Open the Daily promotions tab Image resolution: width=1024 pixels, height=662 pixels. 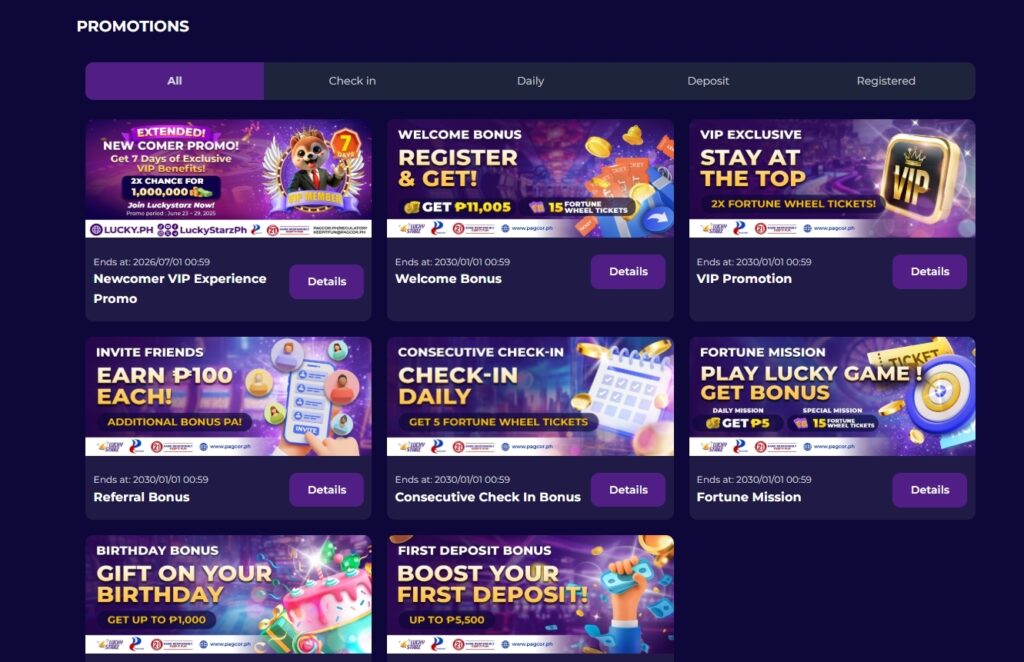click(x=530, y=81)
